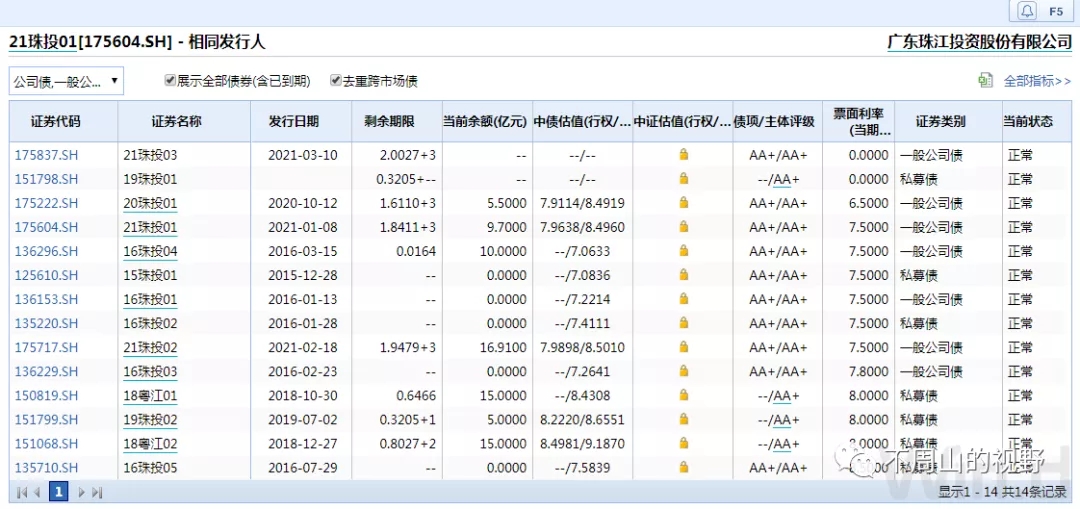The height and width of the screenshot is (509, 1080).
Task: Click lock icon in 21珠投01 row
Action: [x=683, y=227]
